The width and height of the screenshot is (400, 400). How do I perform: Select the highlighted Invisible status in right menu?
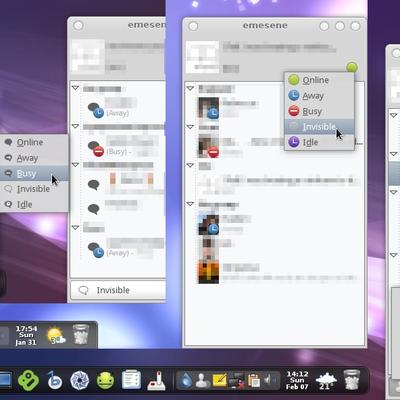319,127
